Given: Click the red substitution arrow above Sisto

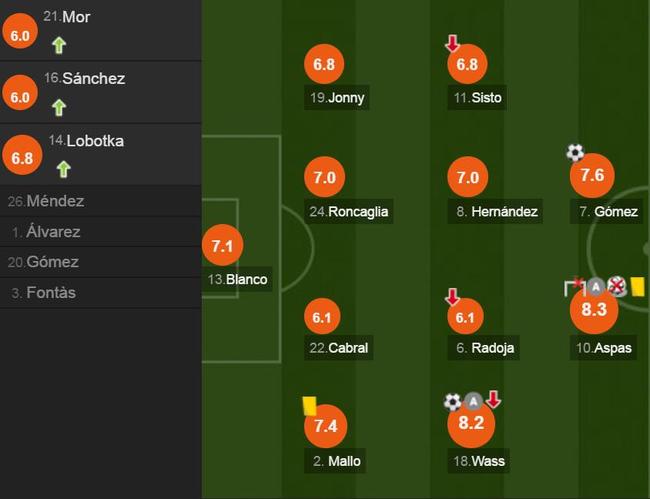Looking at the screenshot, I should [x=452, y=43].
